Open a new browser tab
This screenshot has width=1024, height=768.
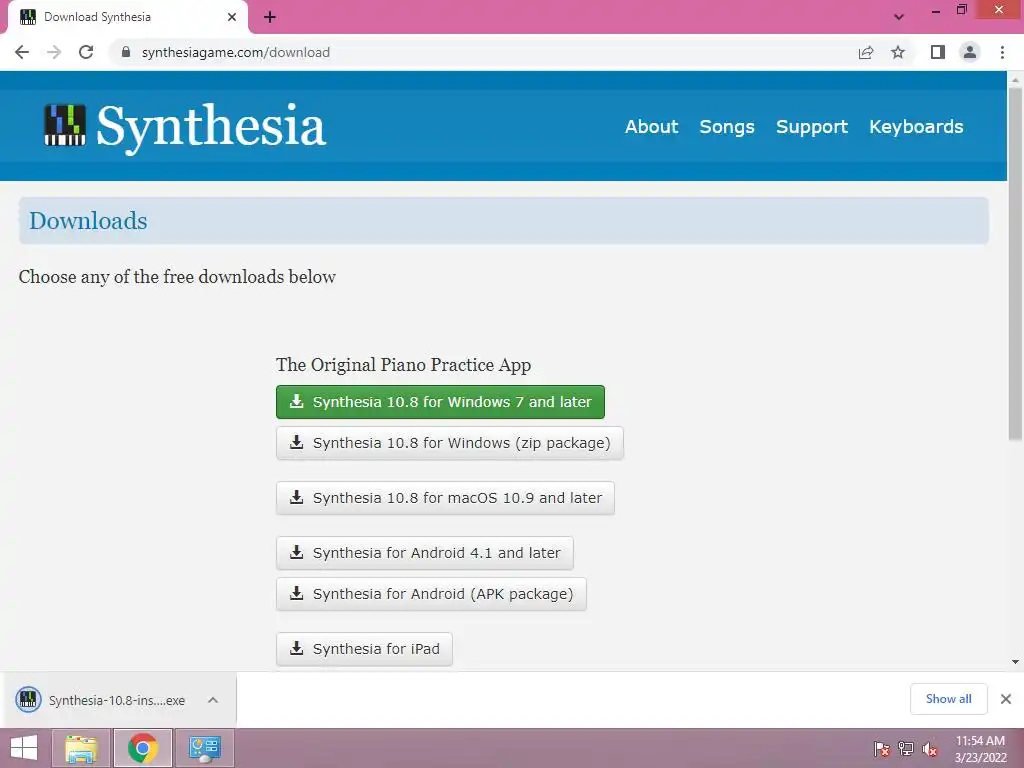coord(270,17)
